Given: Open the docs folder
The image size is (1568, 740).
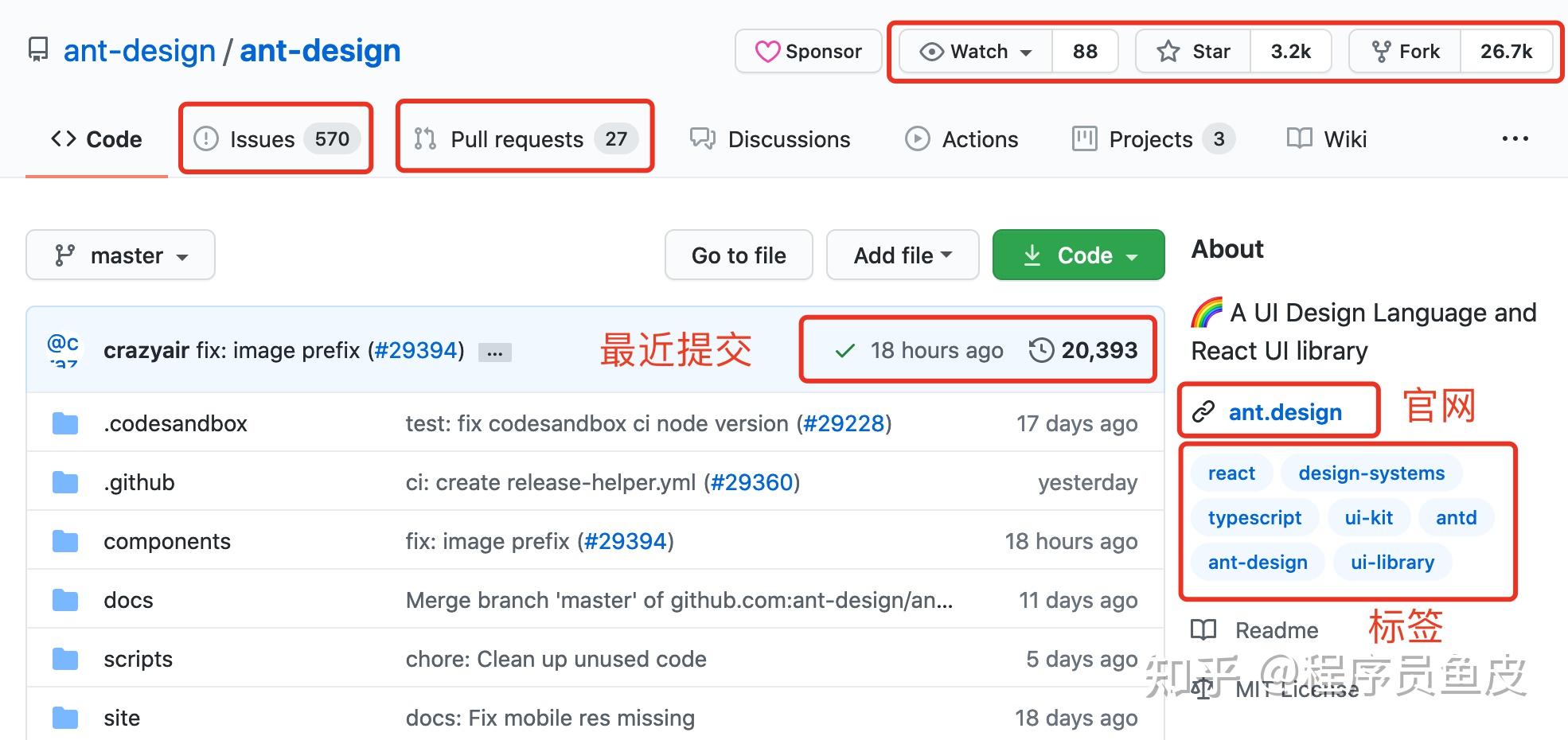Looking at the screenshot, I should 128,600.
